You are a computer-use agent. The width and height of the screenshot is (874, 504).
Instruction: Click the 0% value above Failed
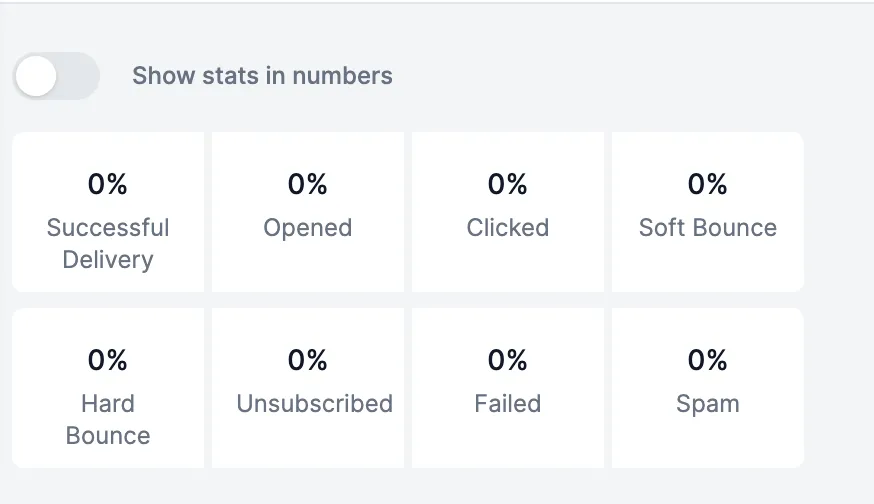pyautogui.click(x=508, y=360)
